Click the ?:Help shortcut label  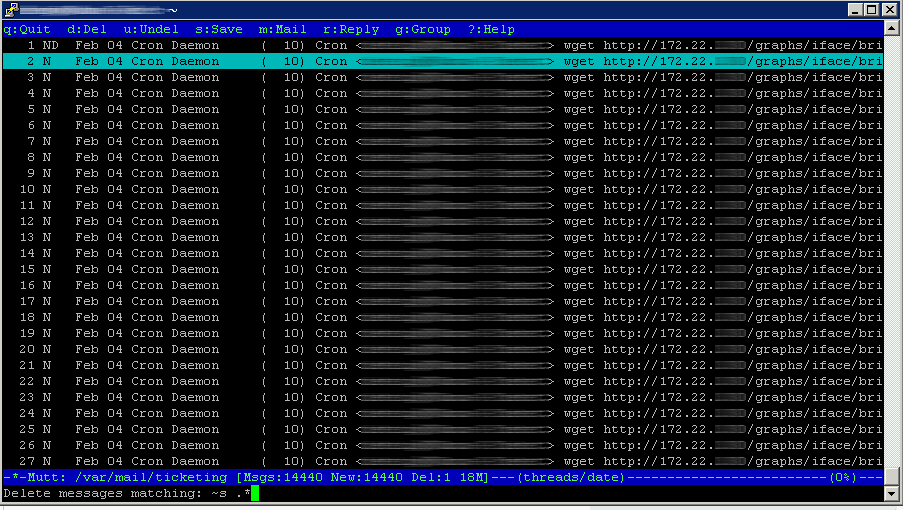coord(491,29)
